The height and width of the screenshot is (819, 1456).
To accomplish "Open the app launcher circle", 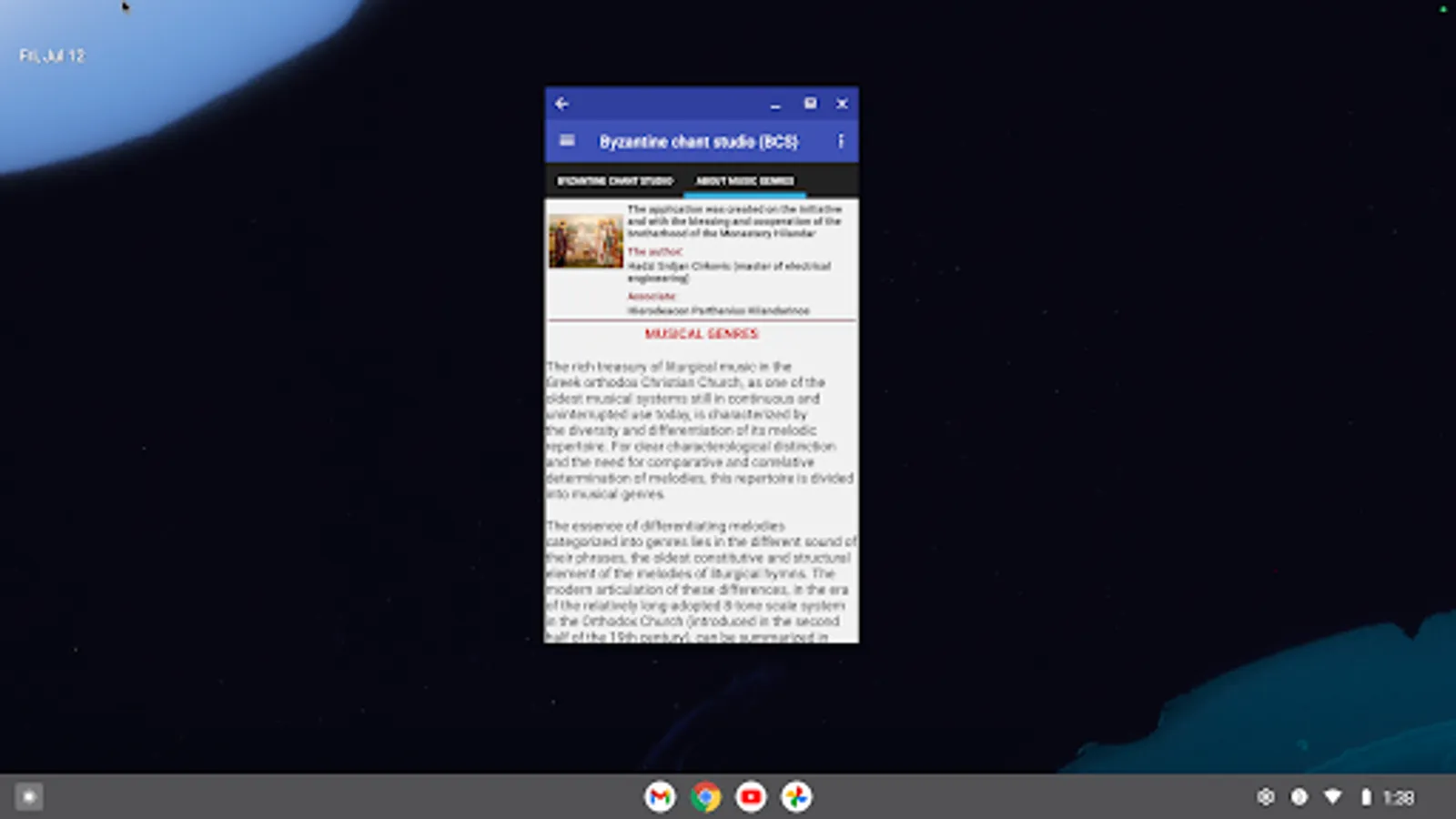I will coord(28,796).
